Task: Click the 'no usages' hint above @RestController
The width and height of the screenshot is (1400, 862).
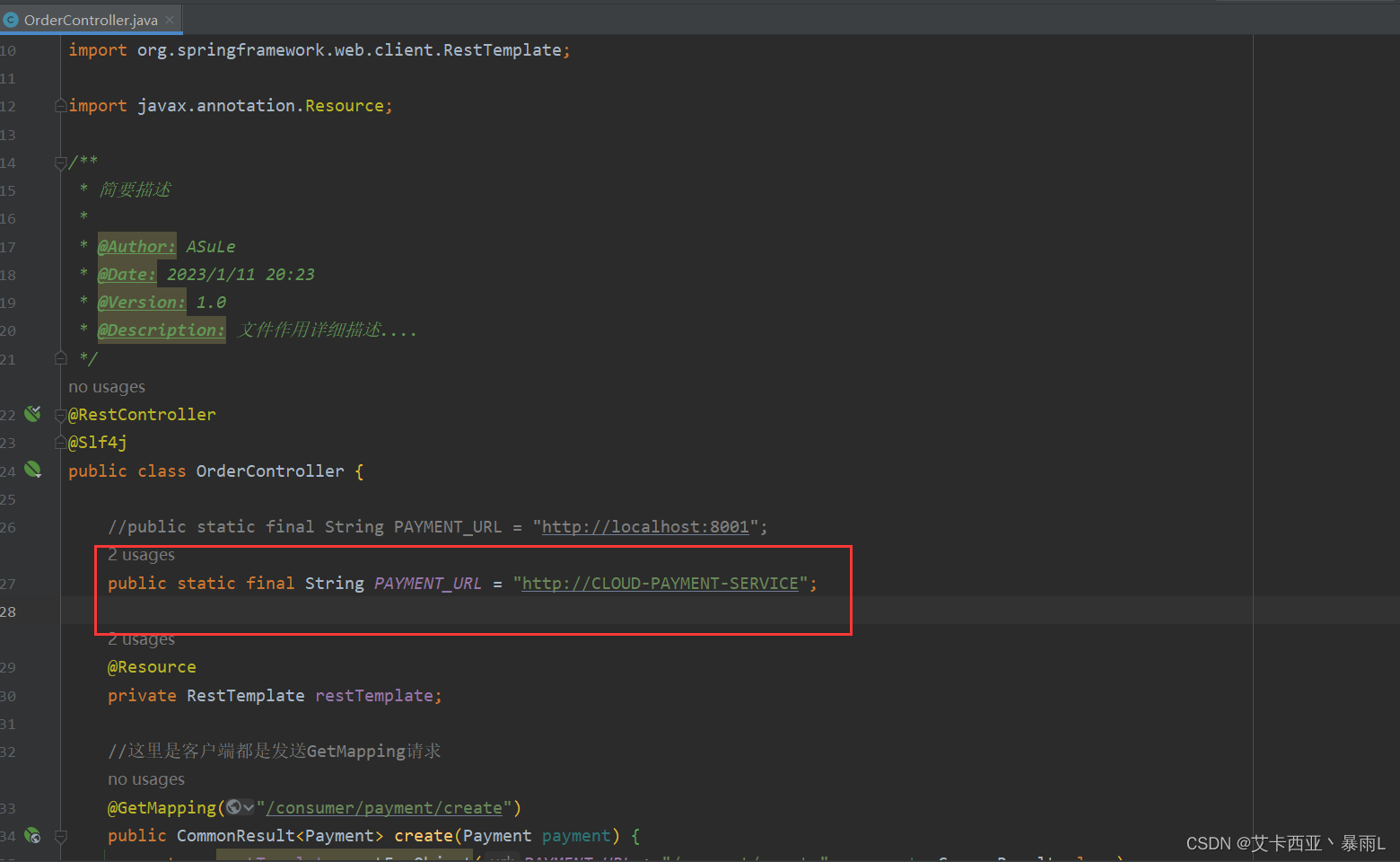Action: pyautogui.click(x=107, y=387)
